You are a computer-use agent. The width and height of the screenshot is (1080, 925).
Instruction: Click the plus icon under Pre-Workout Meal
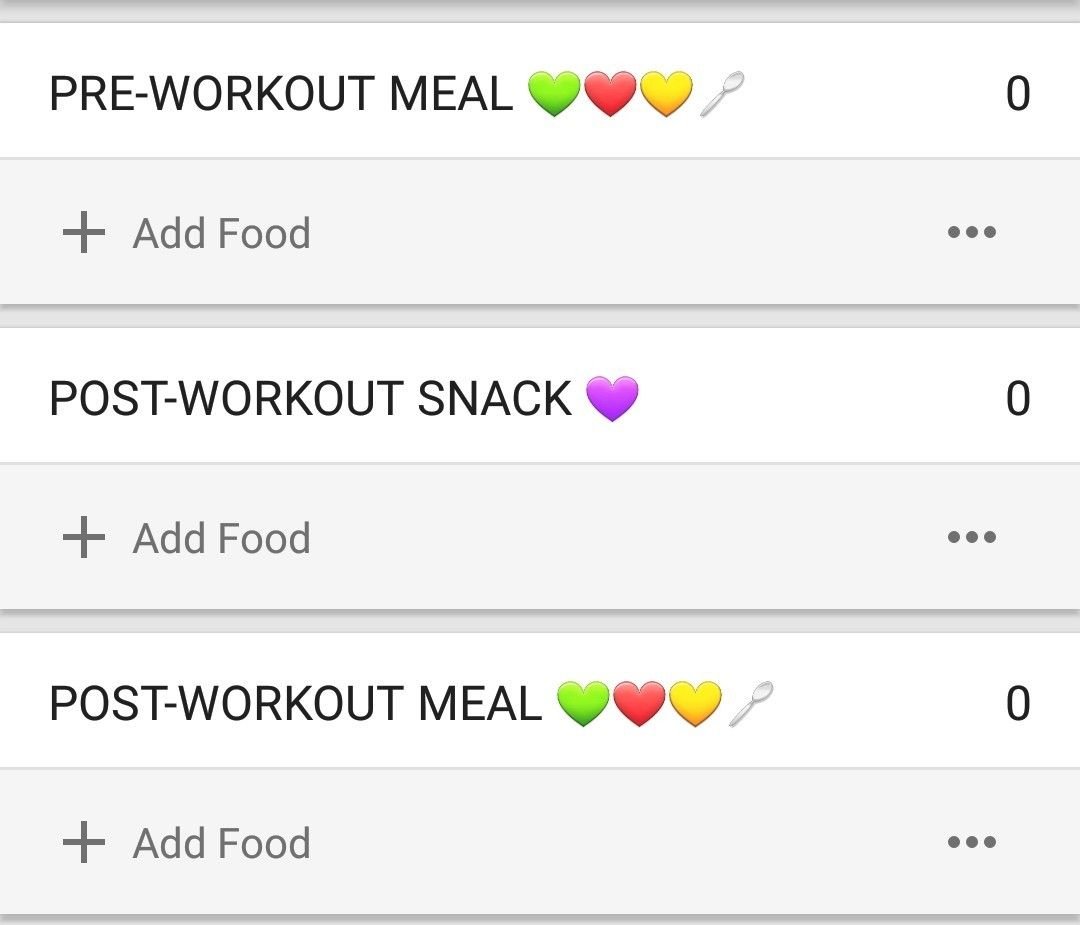[x=84, y=233]
